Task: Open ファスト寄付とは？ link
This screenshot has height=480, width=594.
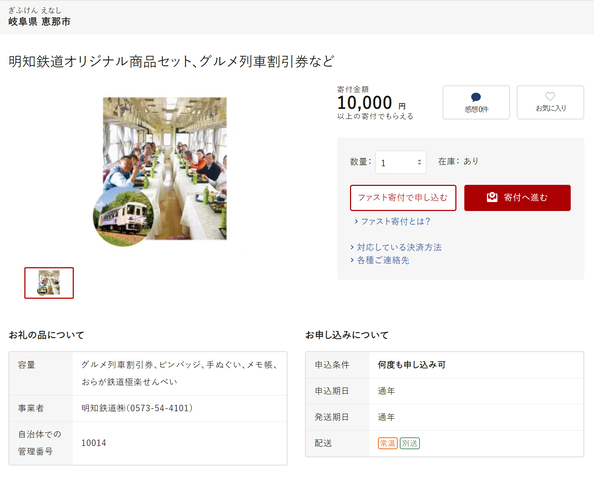Action: [395, 221]
